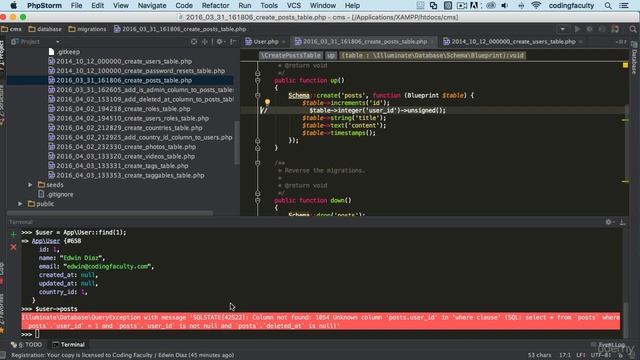Open the Wi-Fi status menu
This screenshot has height=360, width=640.
536,5
